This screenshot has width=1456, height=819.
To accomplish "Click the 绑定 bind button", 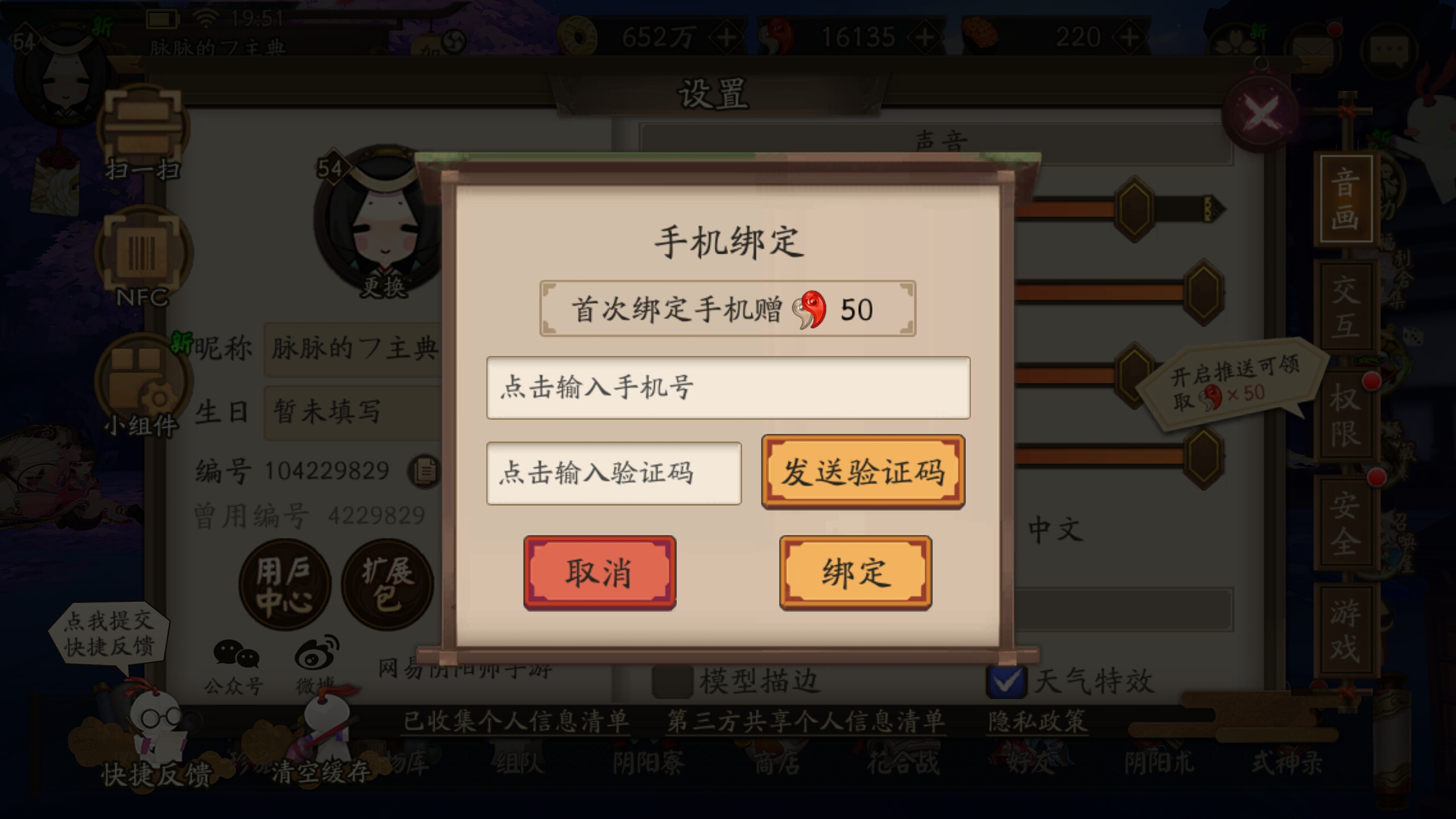I will click(x=855, y=572).
